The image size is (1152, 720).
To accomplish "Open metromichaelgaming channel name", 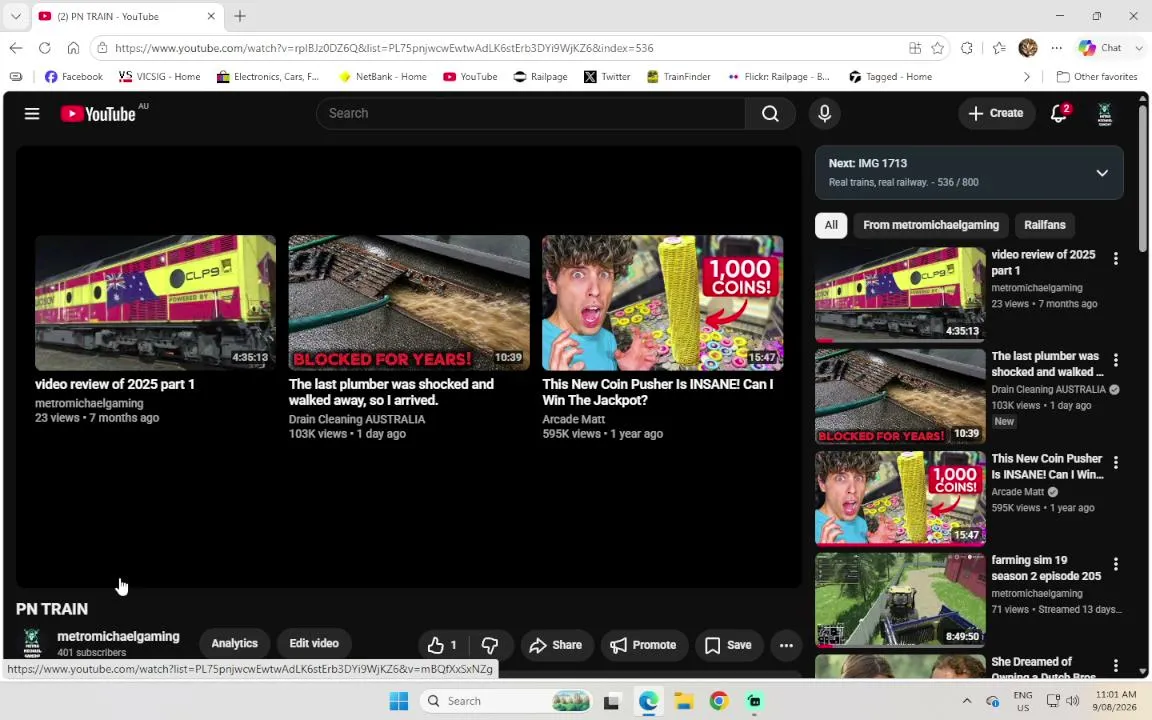I will [x=118, y=636].
